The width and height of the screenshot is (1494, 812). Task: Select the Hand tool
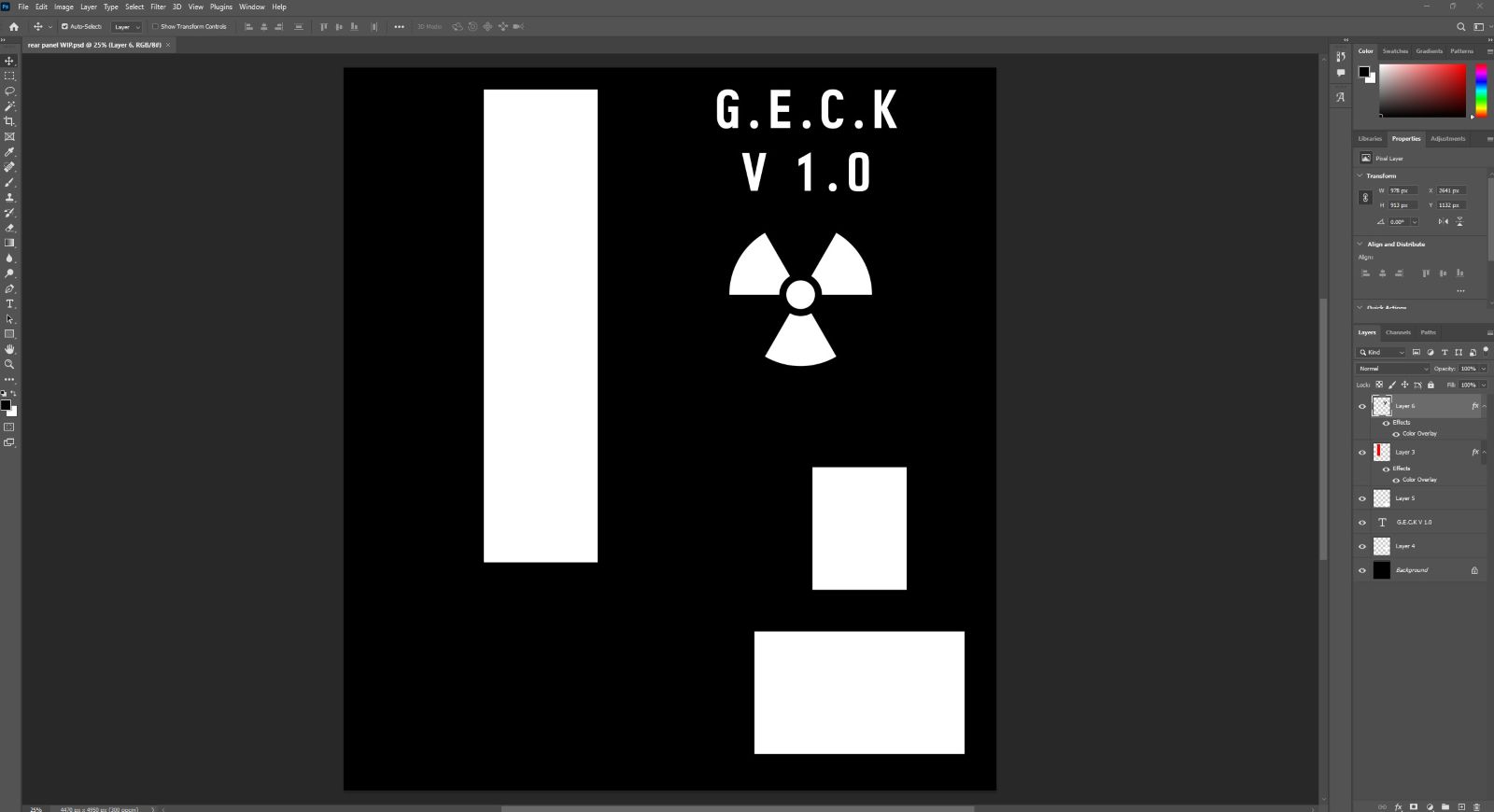[9, 349]
